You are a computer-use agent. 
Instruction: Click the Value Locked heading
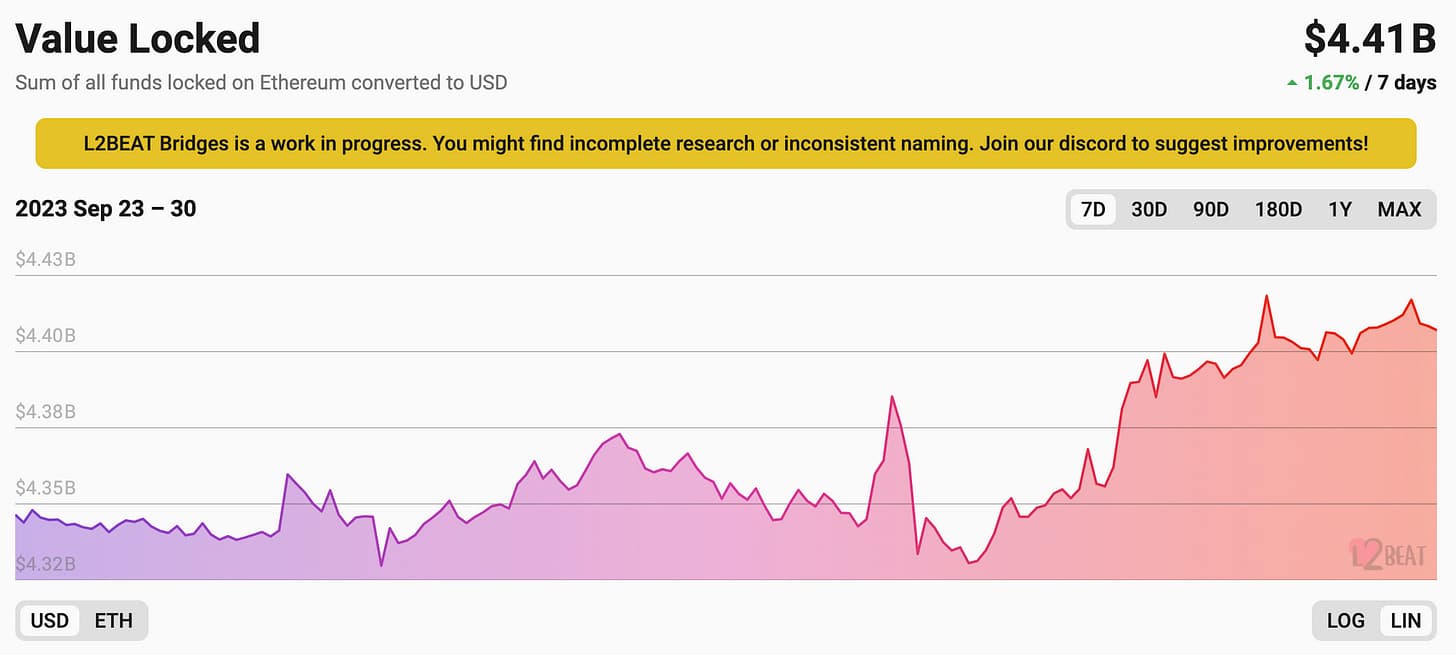(x=138, y=38)
